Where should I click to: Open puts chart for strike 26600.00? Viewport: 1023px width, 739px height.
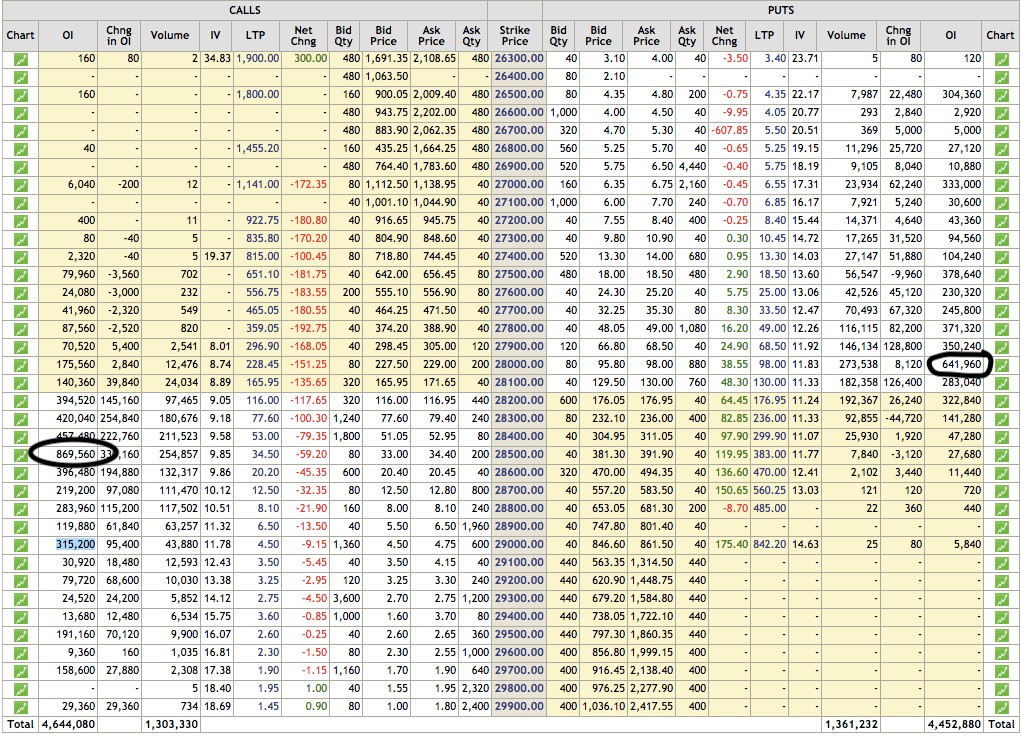click(1001, 113)
